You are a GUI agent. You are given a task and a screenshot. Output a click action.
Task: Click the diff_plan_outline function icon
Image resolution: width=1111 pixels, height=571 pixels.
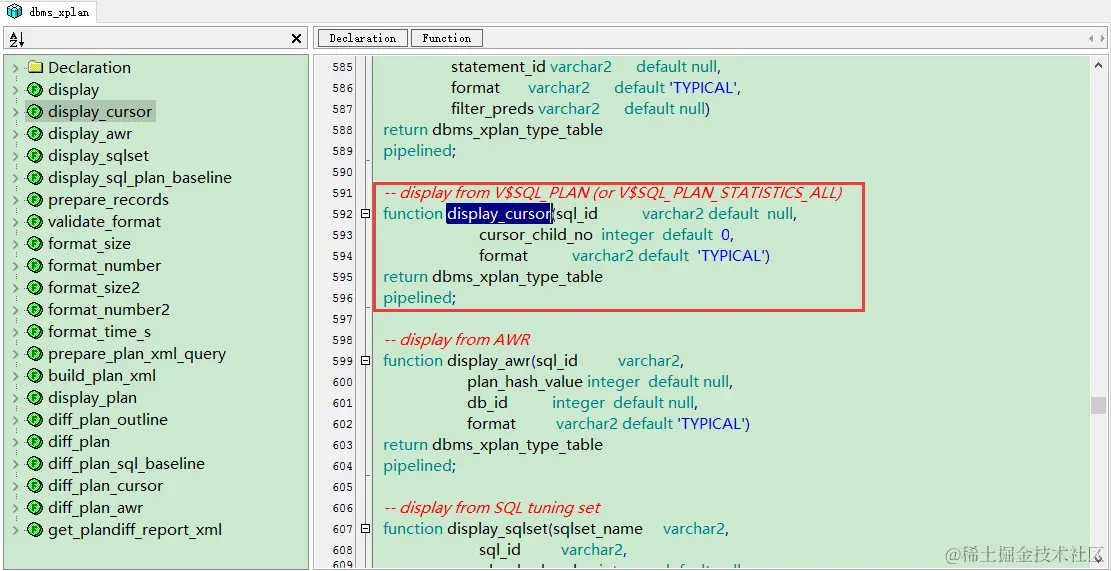click(x=35, y=419)
